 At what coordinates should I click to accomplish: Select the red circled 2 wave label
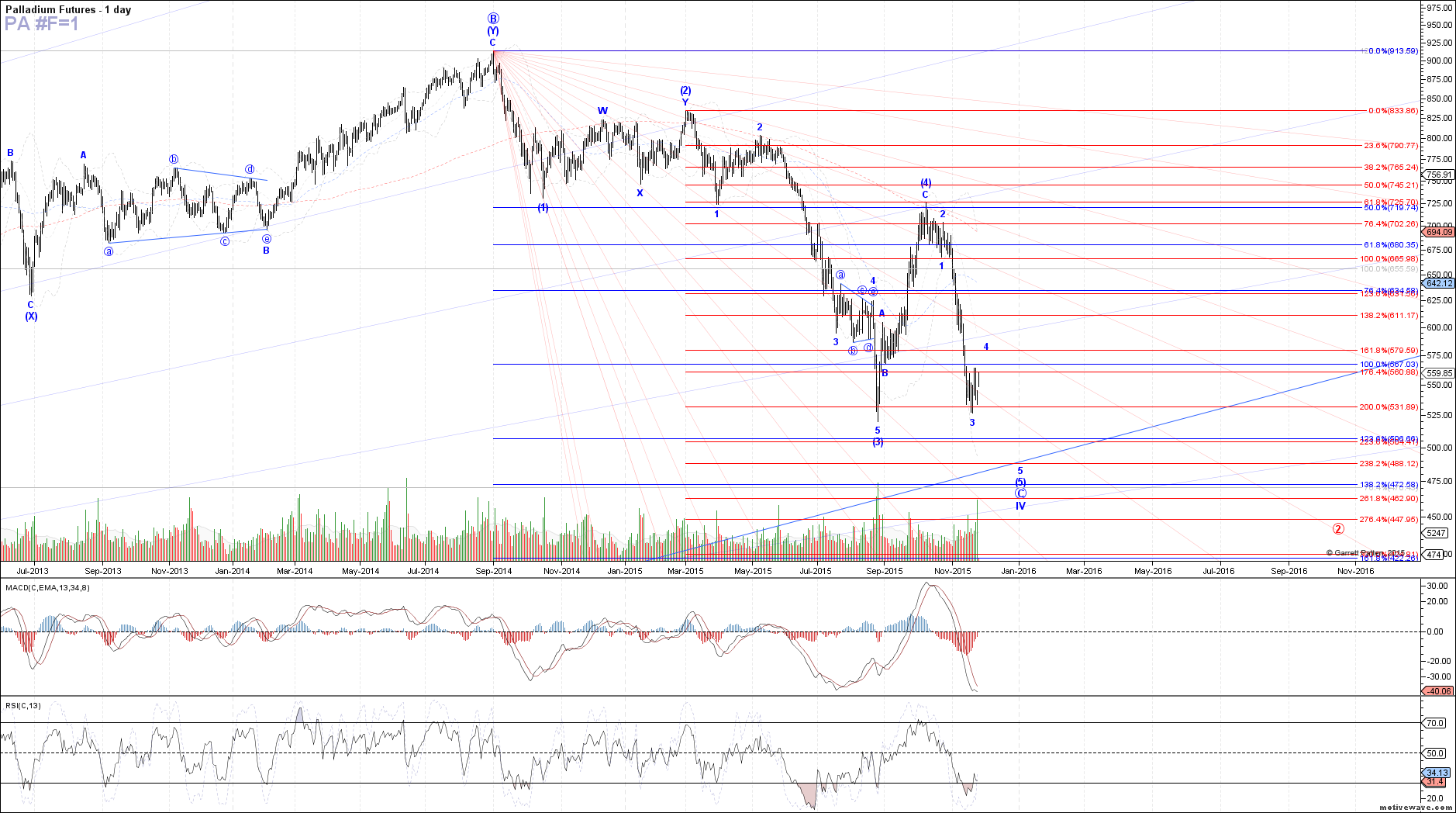[x=1338, y=529]
